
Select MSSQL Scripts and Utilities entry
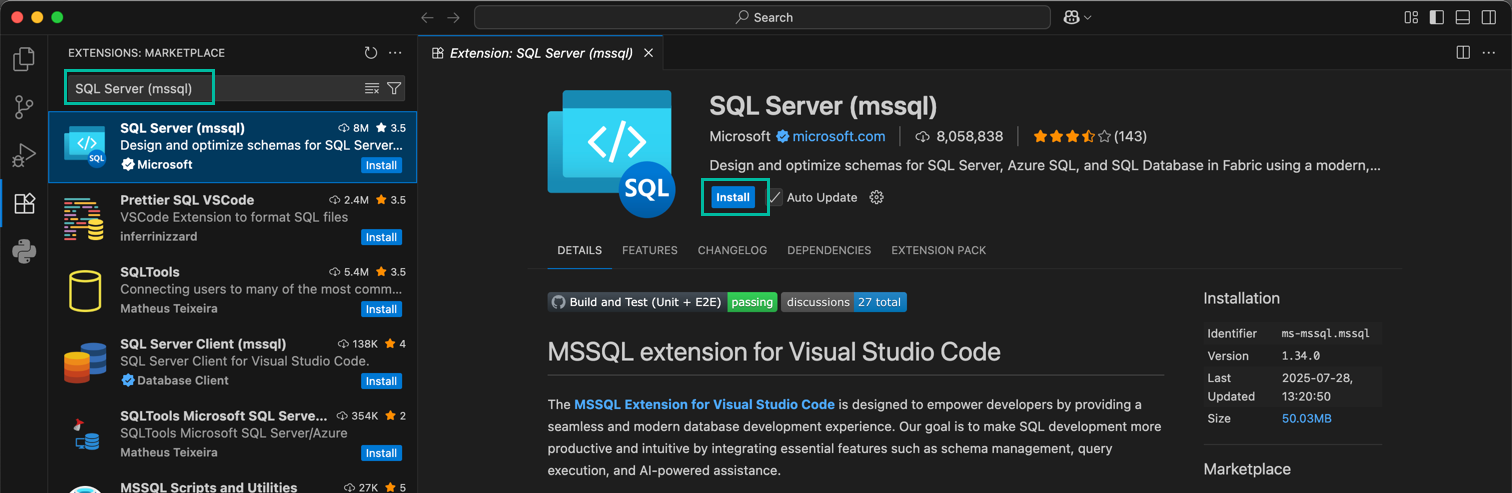[x=233, y=484]
